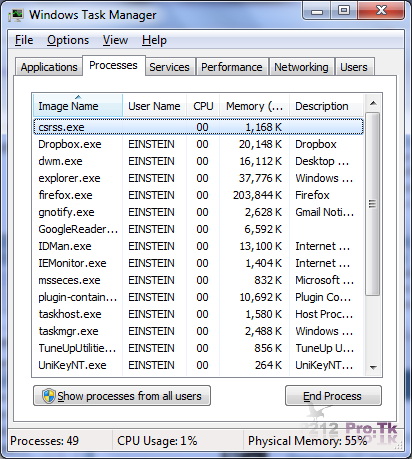412x459 pixels.
Task: Close the Windows Task Manager window
Action: (381, 11)
